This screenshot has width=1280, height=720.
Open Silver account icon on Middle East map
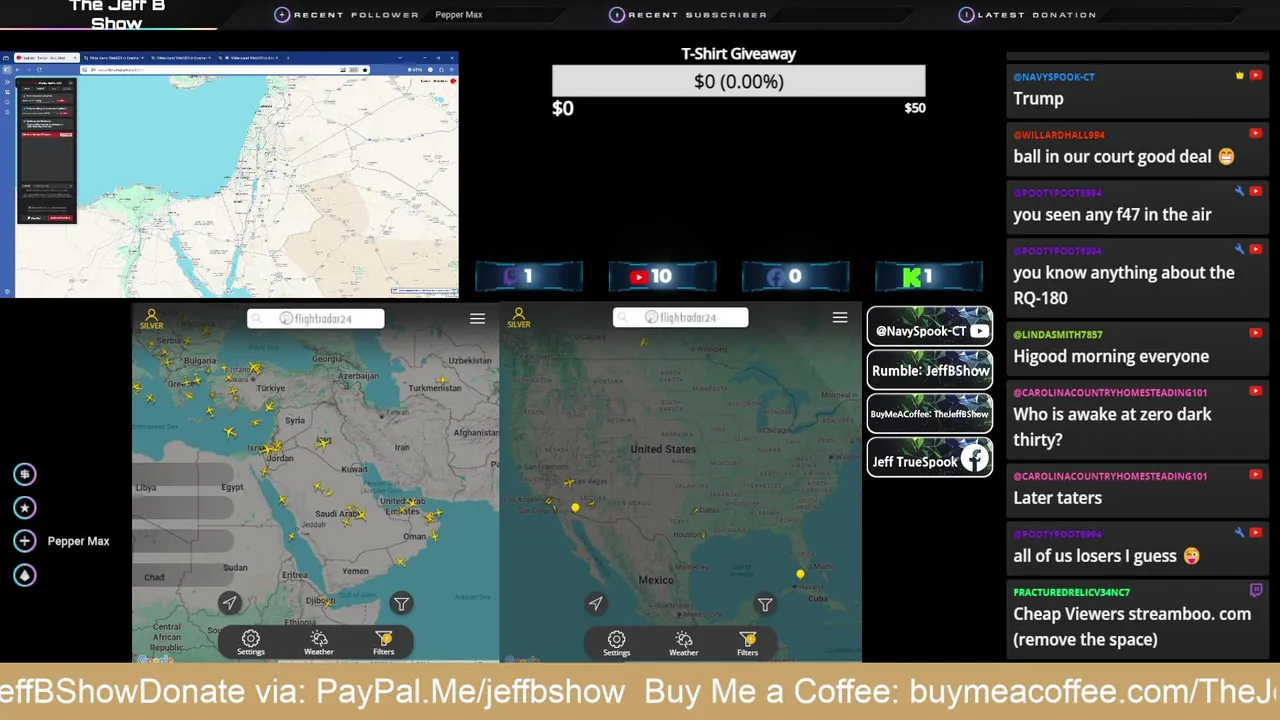(151, 318)
